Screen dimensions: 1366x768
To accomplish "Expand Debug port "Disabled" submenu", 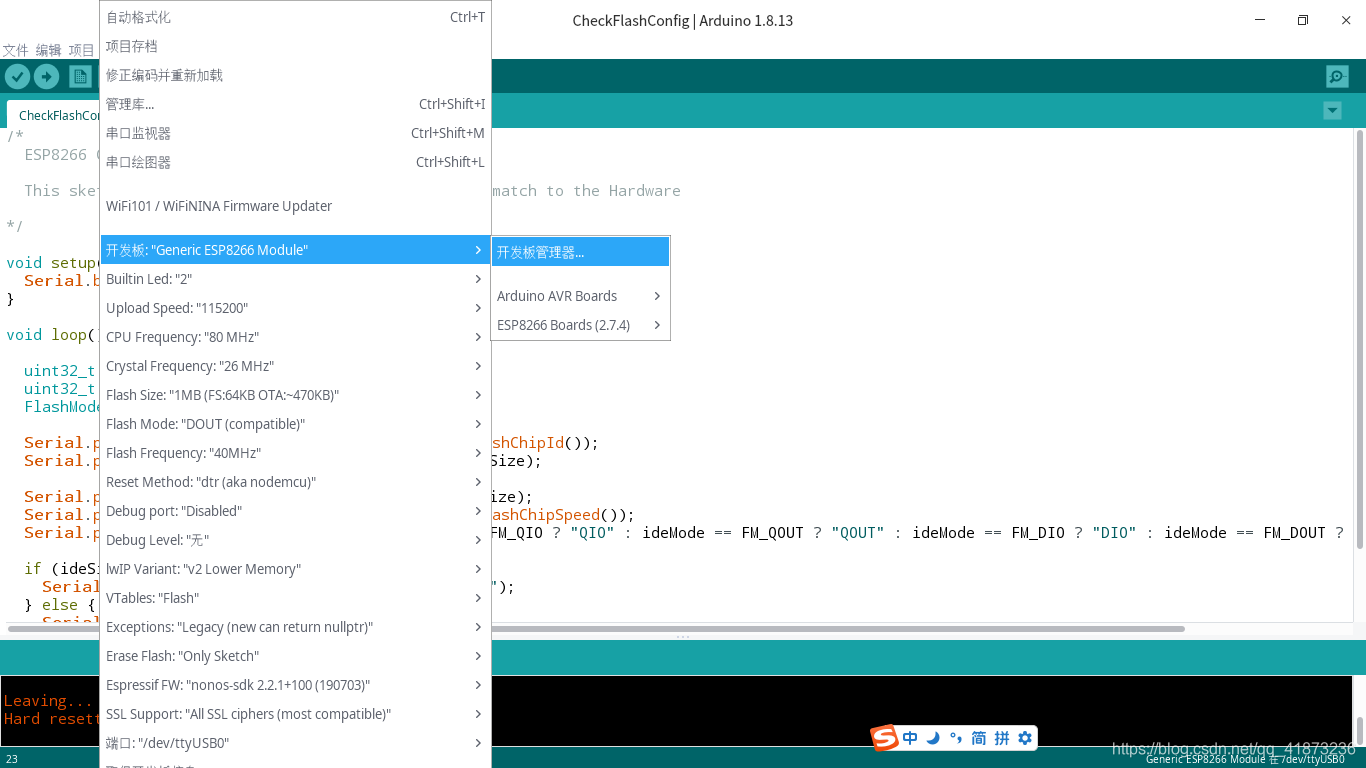I will click(x=296, y=511).
